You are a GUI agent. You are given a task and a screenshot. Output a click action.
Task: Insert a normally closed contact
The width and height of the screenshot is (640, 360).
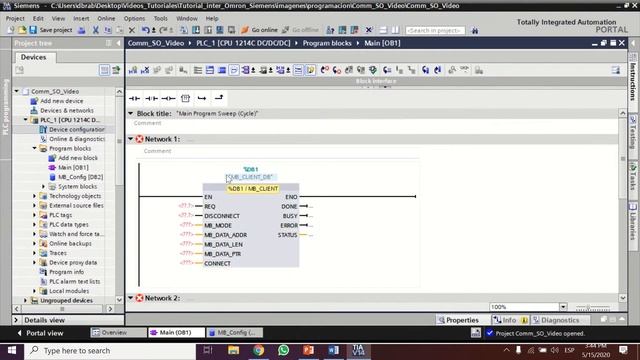click(x=151, y=98)
